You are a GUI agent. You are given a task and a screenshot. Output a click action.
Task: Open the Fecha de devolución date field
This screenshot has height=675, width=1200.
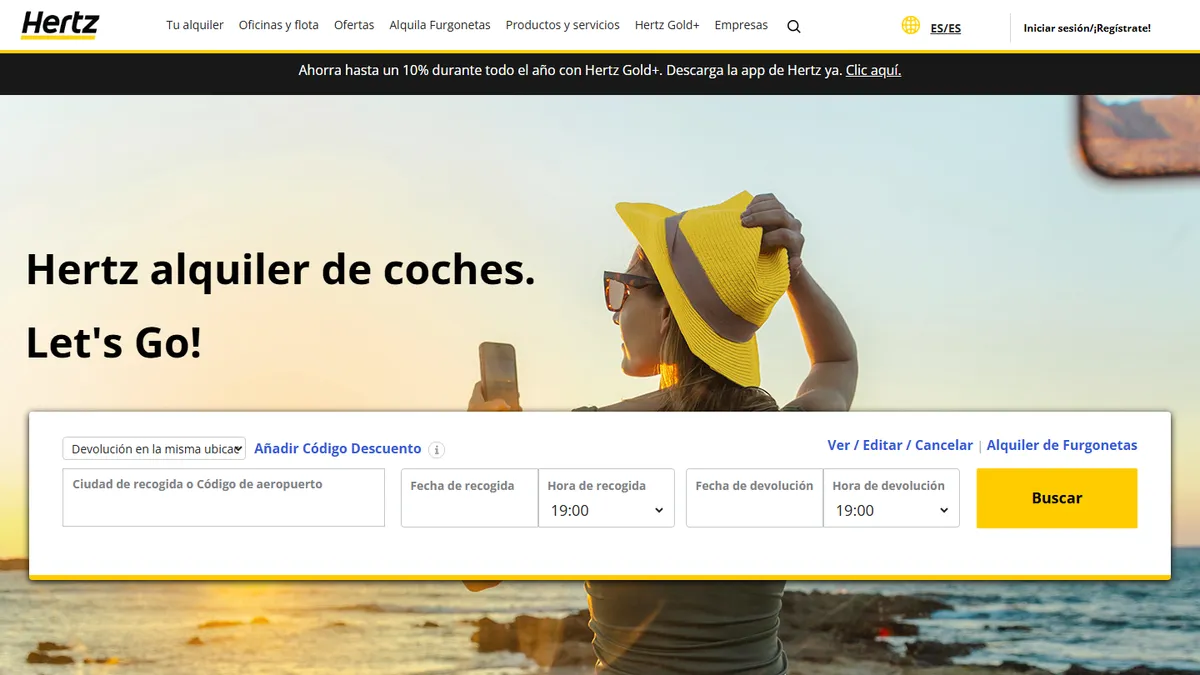click(x=755, y=498)
